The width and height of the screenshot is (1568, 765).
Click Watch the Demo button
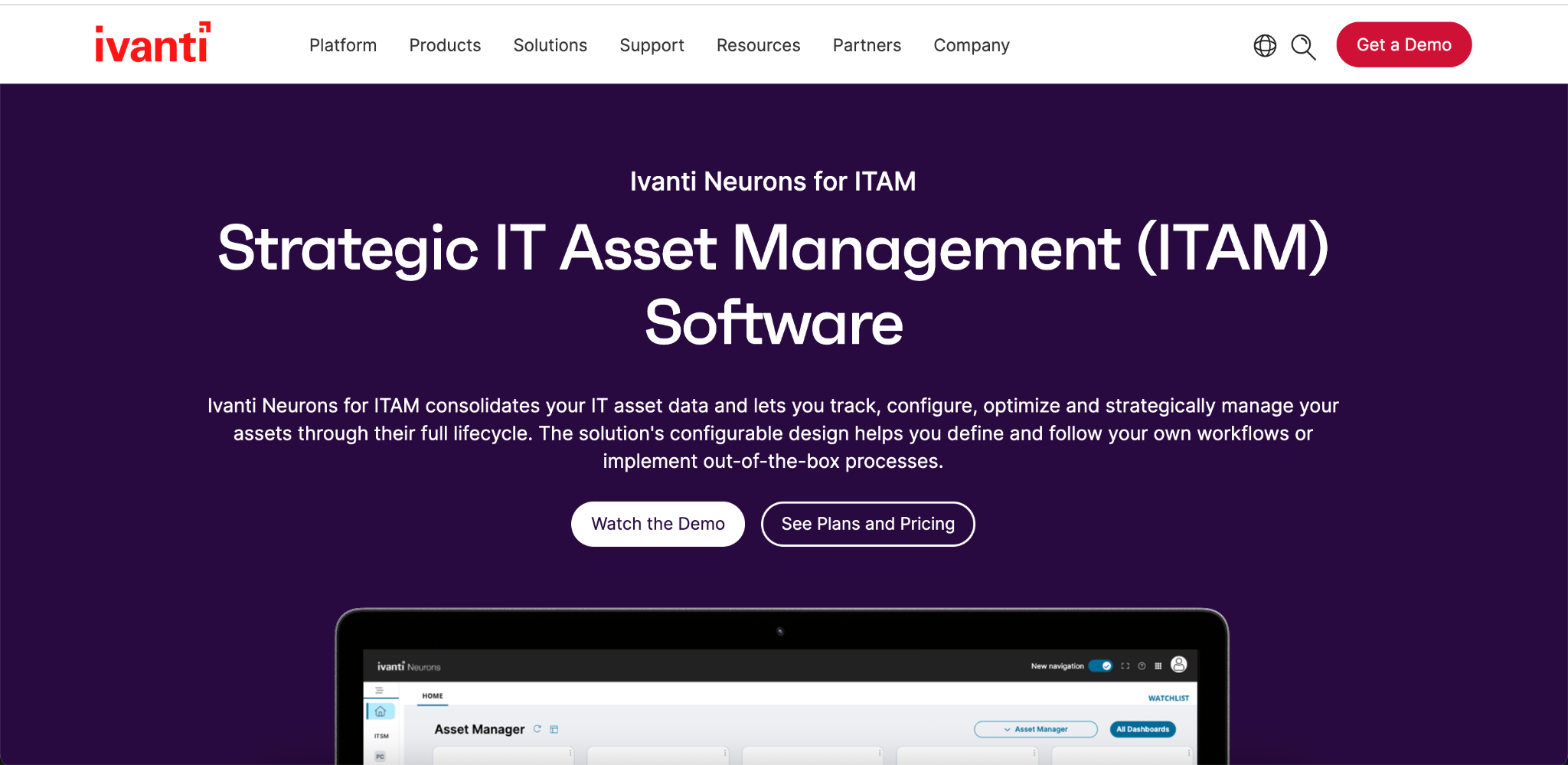click(658, 524)
